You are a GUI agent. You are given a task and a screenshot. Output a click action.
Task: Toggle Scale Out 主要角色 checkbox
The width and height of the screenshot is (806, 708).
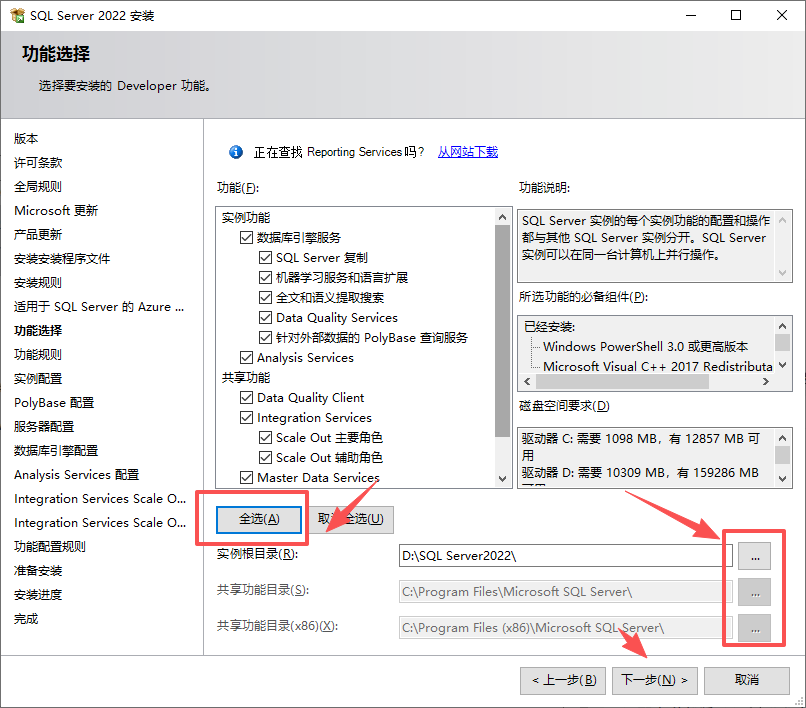[265, 438]
